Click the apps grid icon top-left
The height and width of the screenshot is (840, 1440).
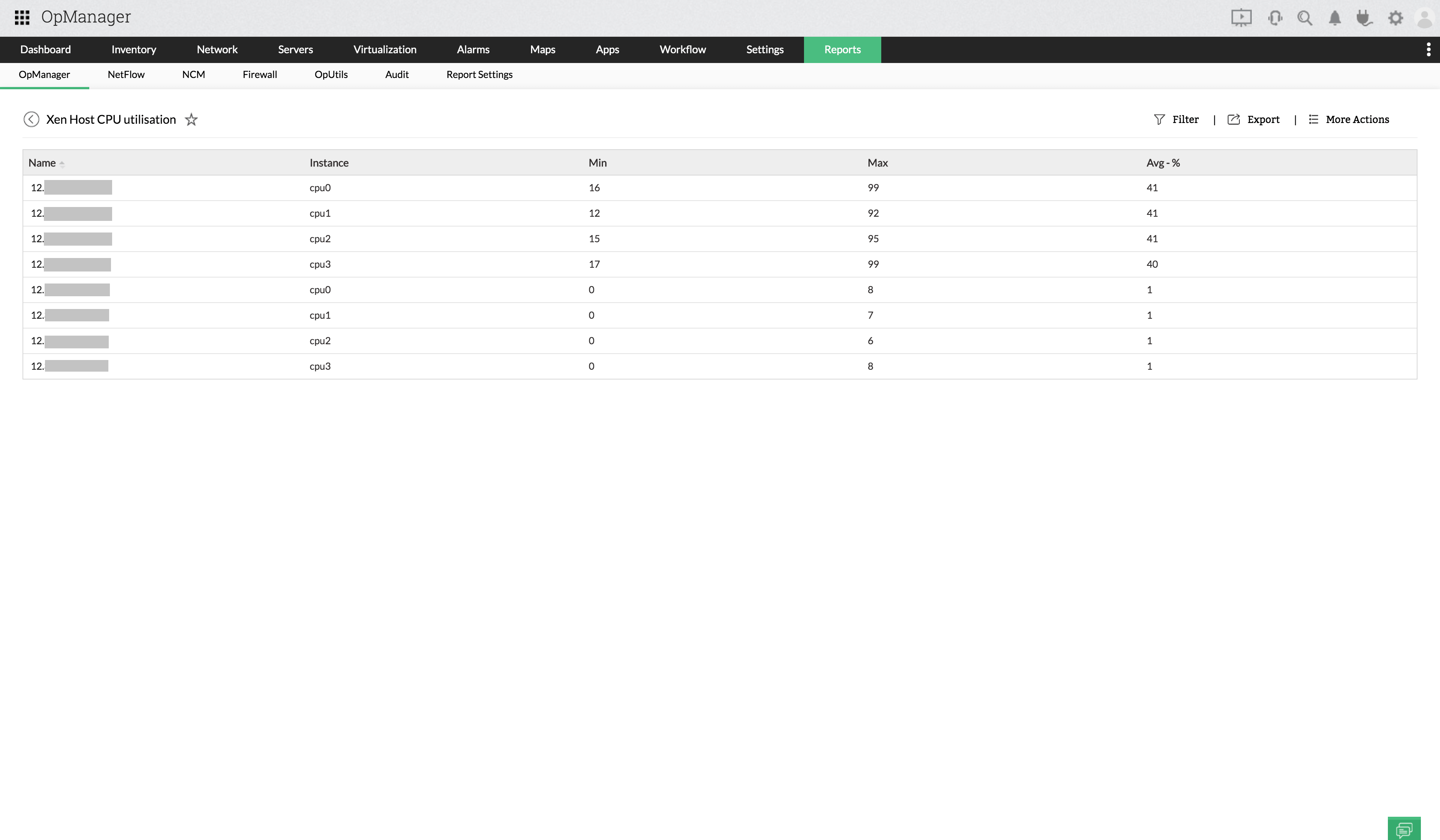pos(20,17)
